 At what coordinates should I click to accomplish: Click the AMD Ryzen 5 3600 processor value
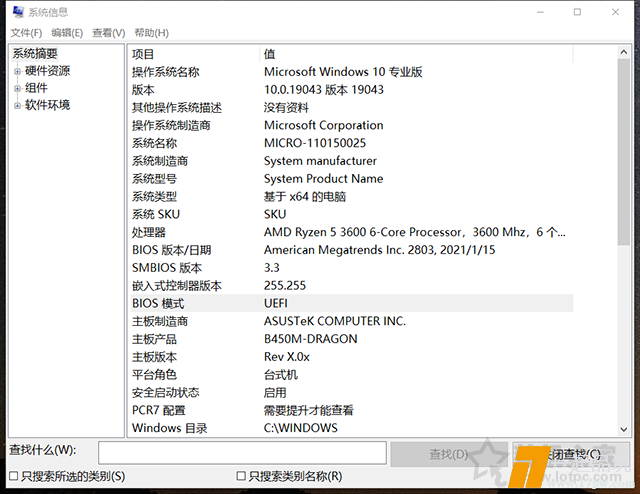click(x=415, y=232)
